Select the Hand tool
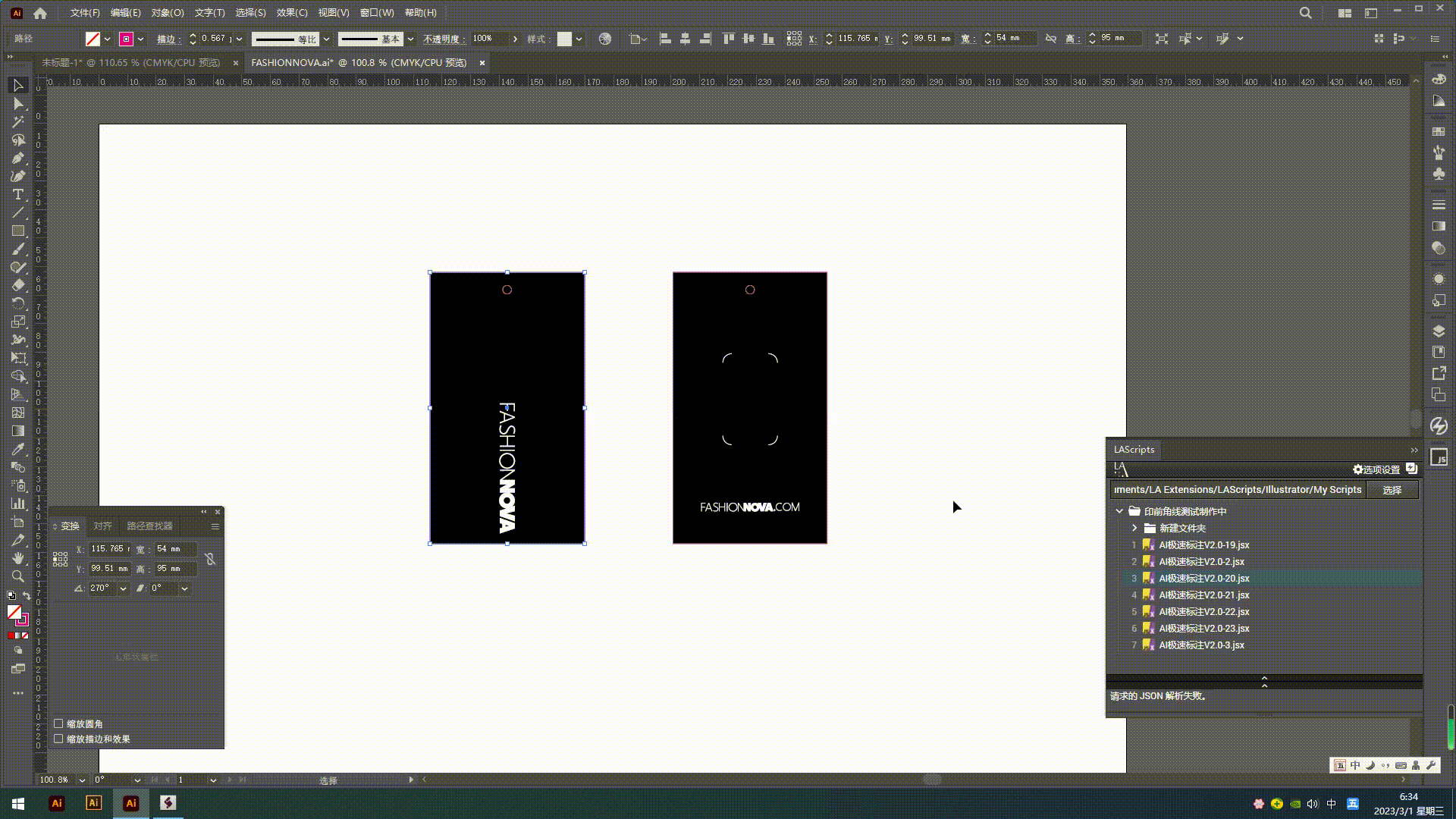 pos(18,559)
